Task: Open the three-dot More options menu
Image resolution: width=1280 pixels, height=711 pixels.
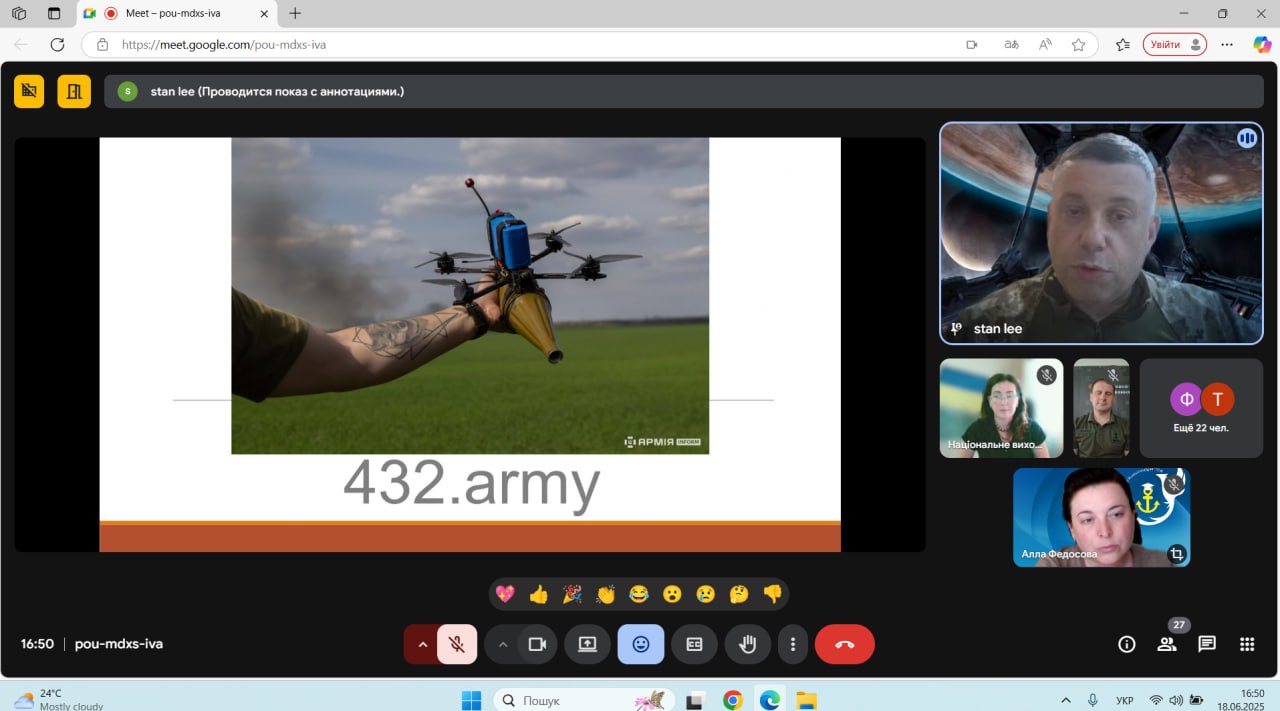Action: click(793, 644)
